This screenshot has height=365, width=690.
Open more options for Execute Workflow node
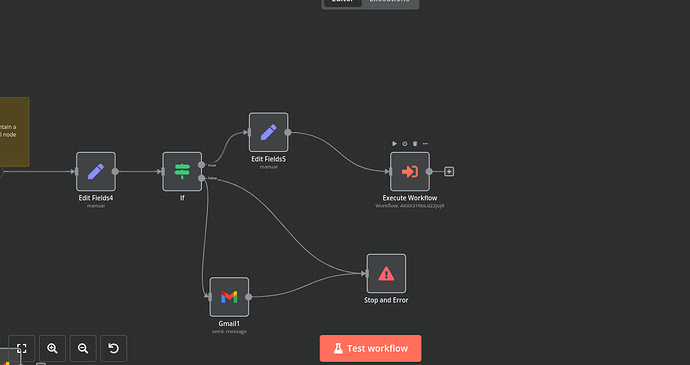tap(425, 144)
